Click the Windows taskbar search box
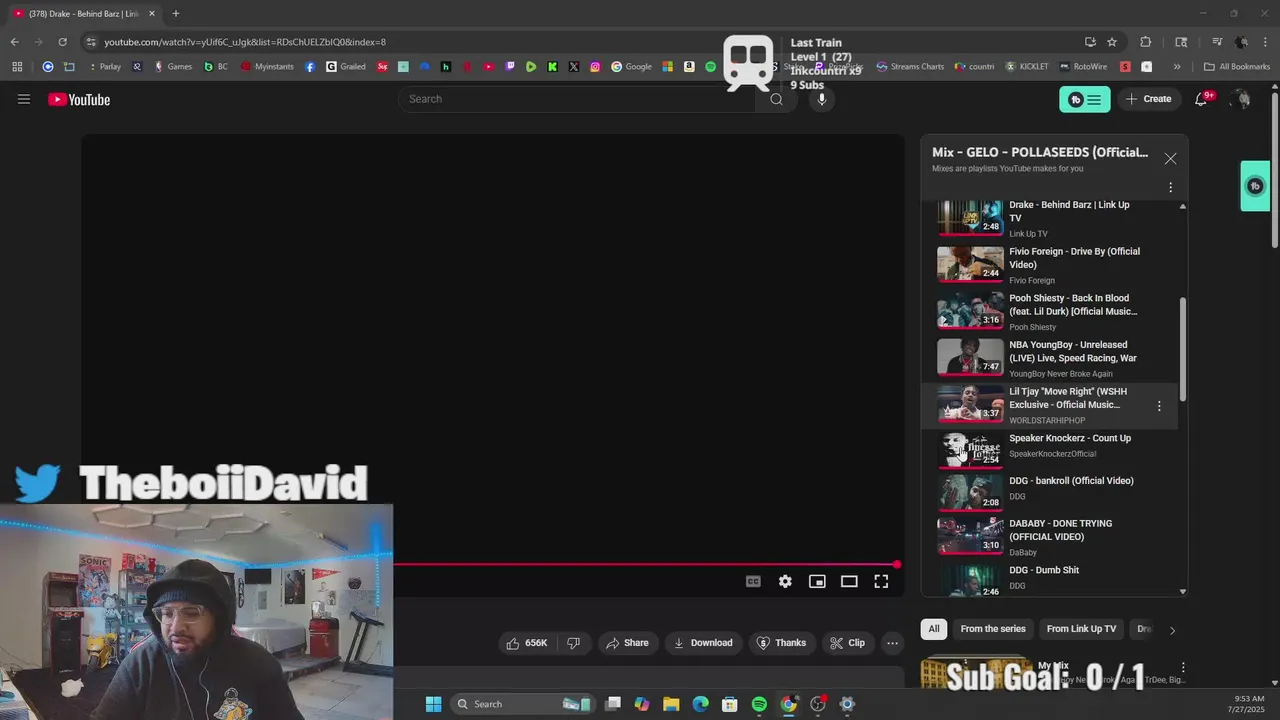1280x720 pixels. point(523,704)
